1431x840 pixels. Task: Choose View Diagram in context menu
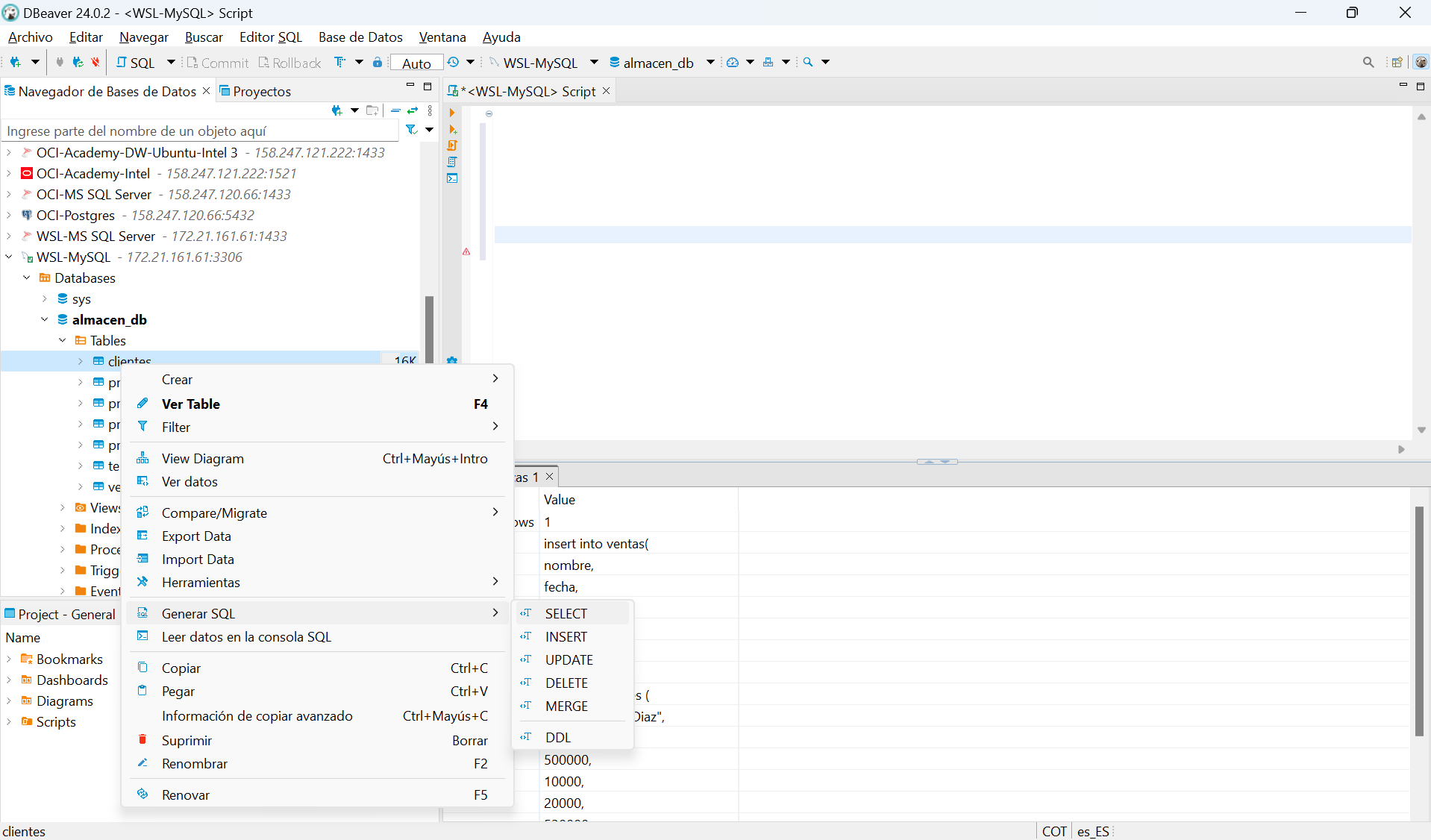pos(317,459)
